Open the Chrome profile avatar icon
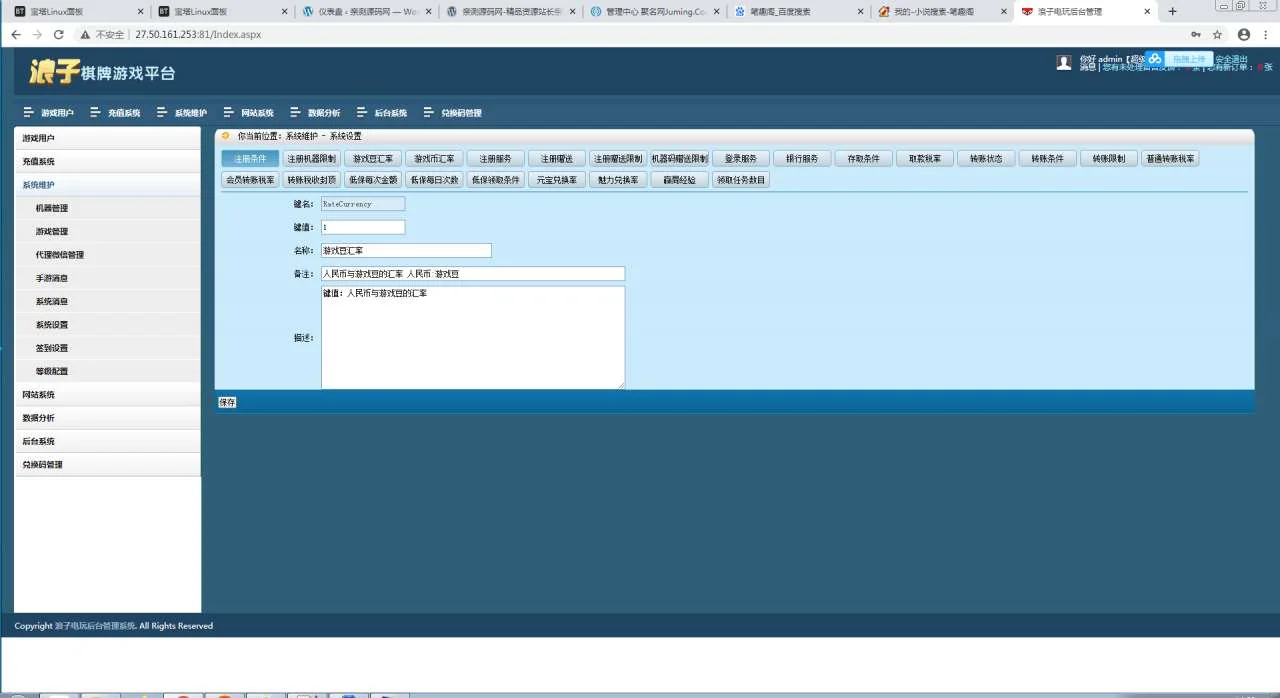This screenshot has height=698, width=1280. click(x=1243, y=34)
